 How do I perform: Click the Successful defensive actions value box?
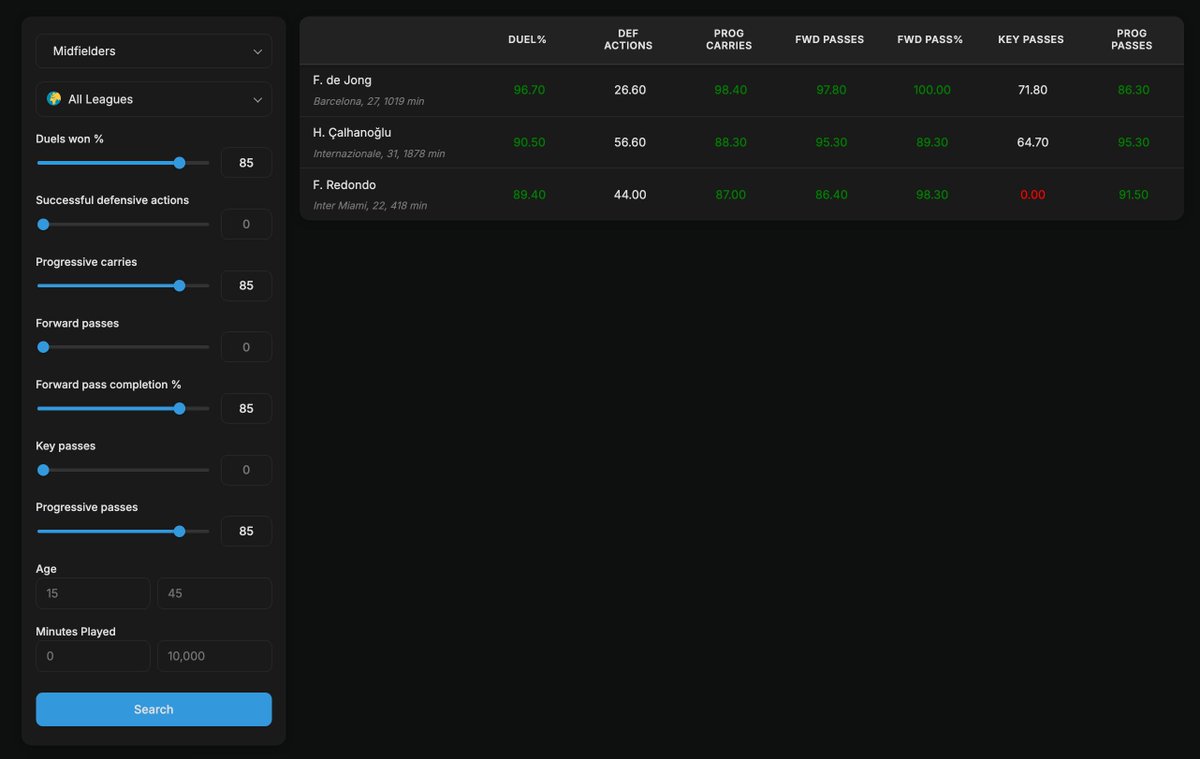point(246,224)
